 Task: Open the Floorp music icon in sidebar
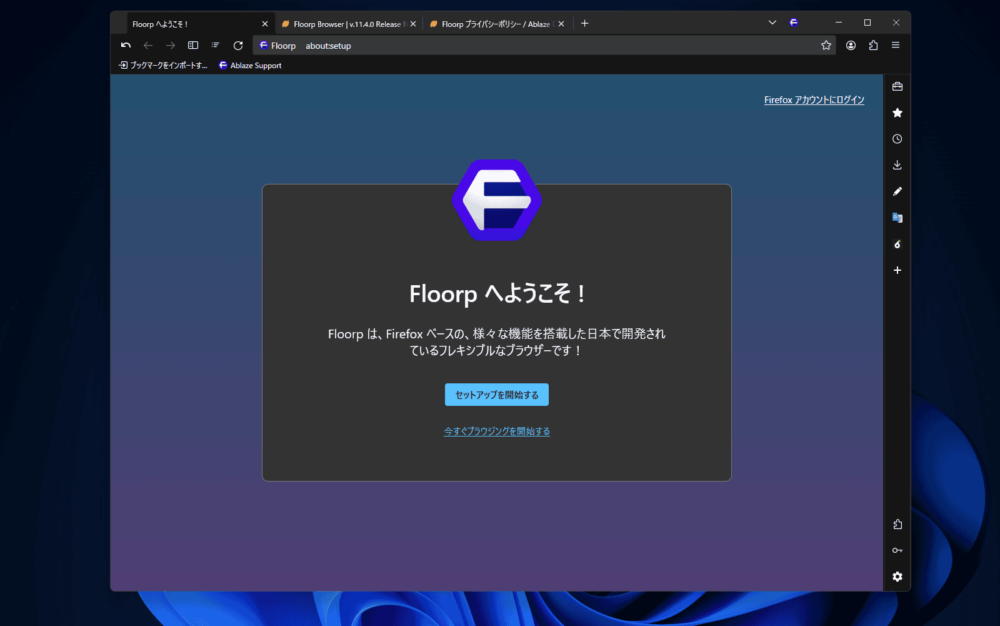897,244
